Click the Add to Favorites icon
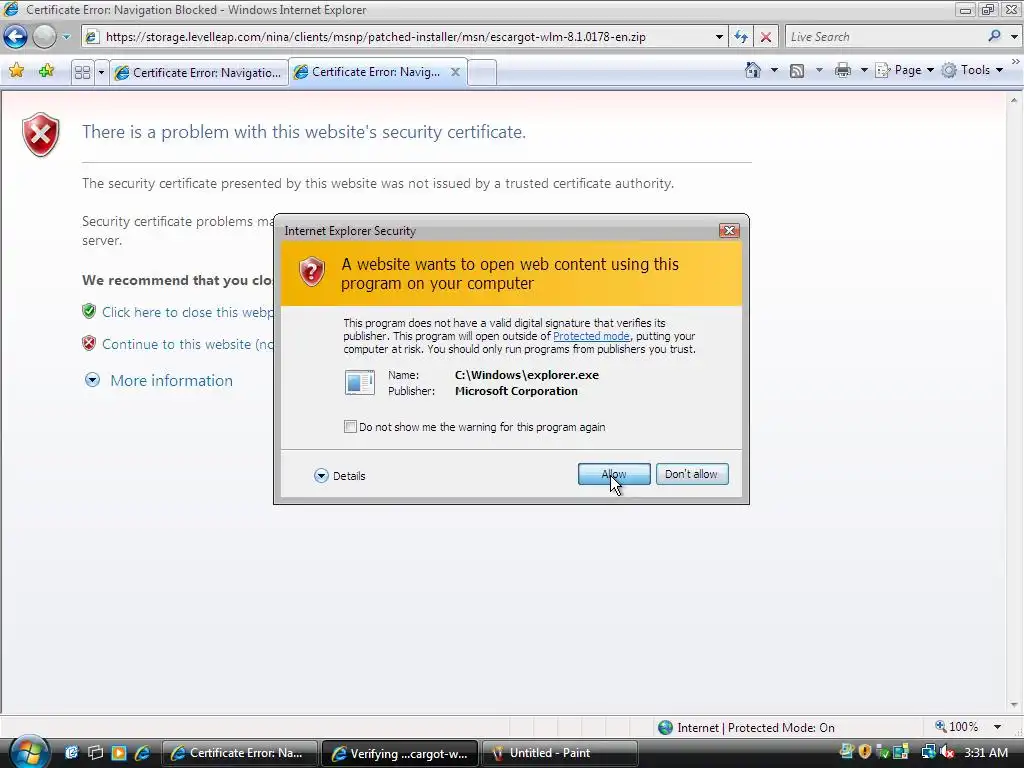 46,71
